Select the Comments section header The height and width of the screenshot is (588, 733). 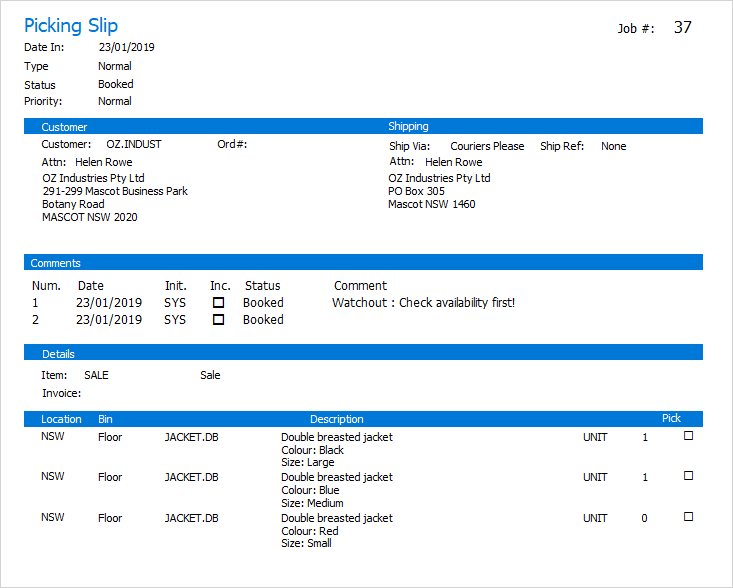(55, 263)
